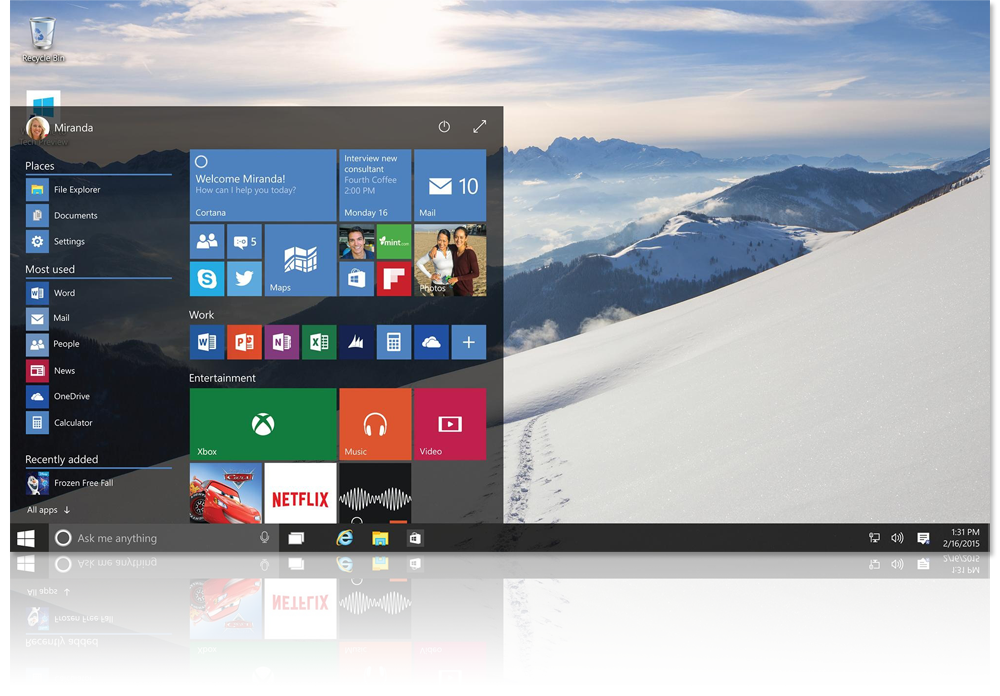Open Miranda's account picture
This screenshot has height=696, width=1000.
[37, 128]
